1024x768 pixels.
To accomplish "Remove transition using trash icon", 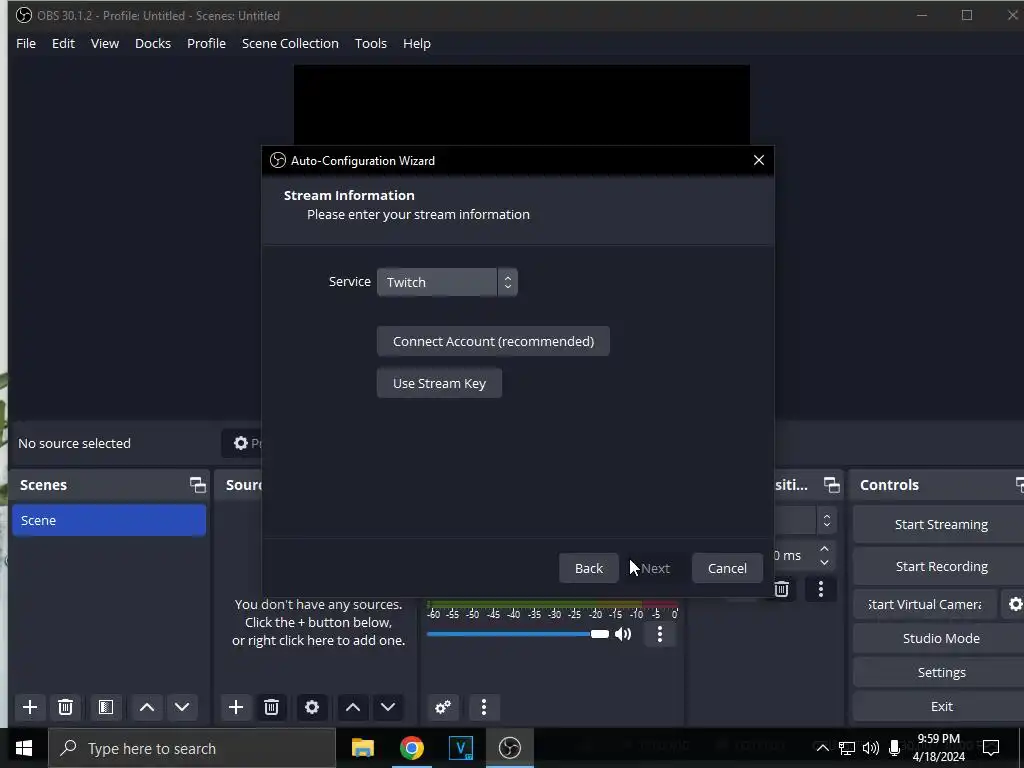I will pyautogui.click(x=782, y=589).
